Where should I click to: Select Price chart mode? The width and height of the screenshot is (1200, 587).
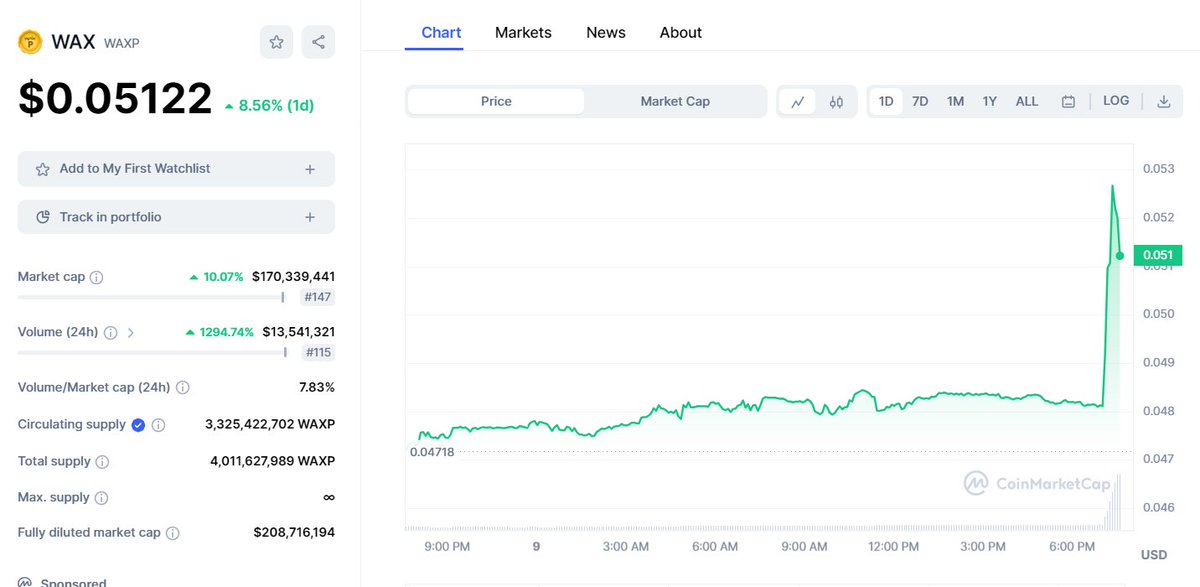pos(496,101)
